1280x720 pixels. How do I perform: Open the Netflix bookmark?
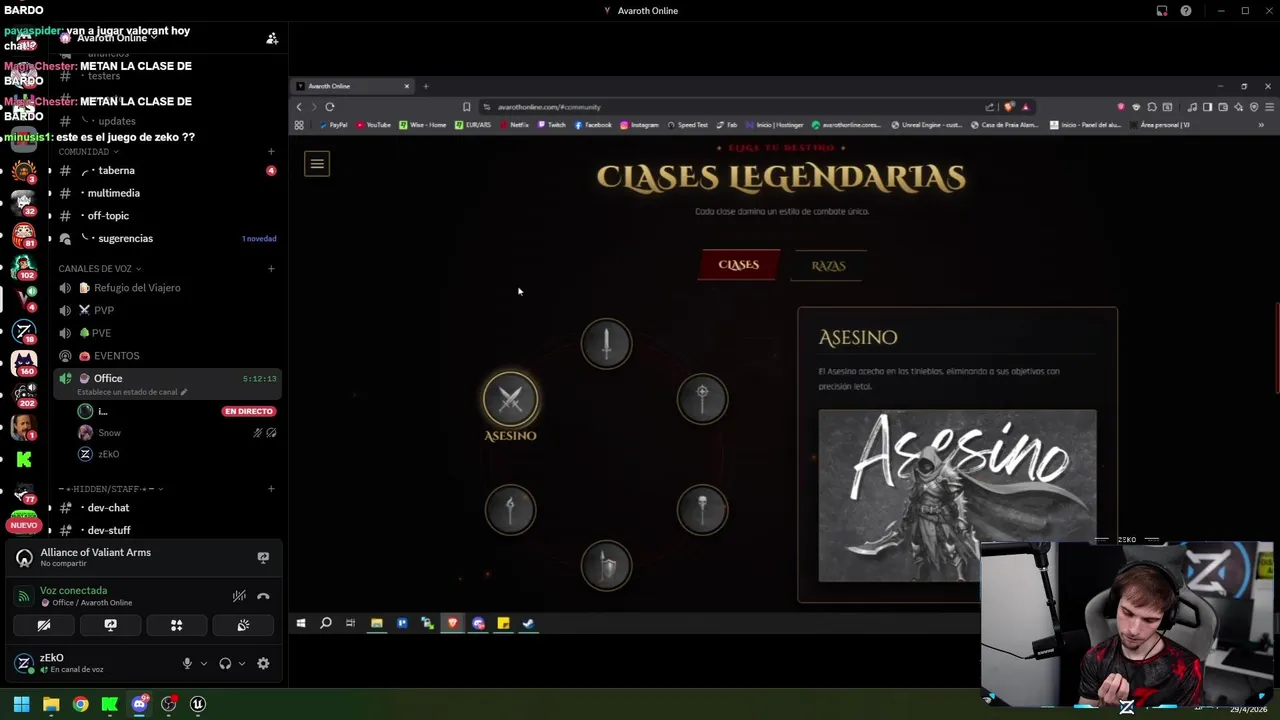513,125
